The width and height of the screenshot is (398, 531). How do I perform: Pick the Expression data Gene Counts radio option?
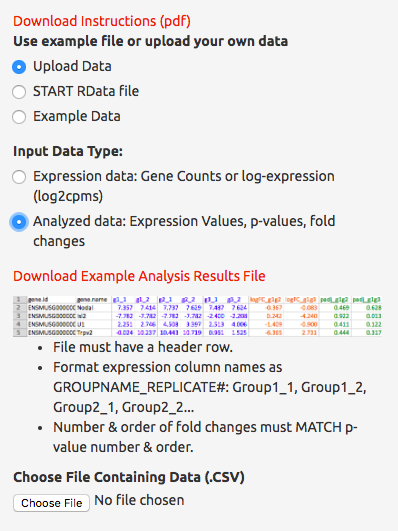tap(19, 177)
